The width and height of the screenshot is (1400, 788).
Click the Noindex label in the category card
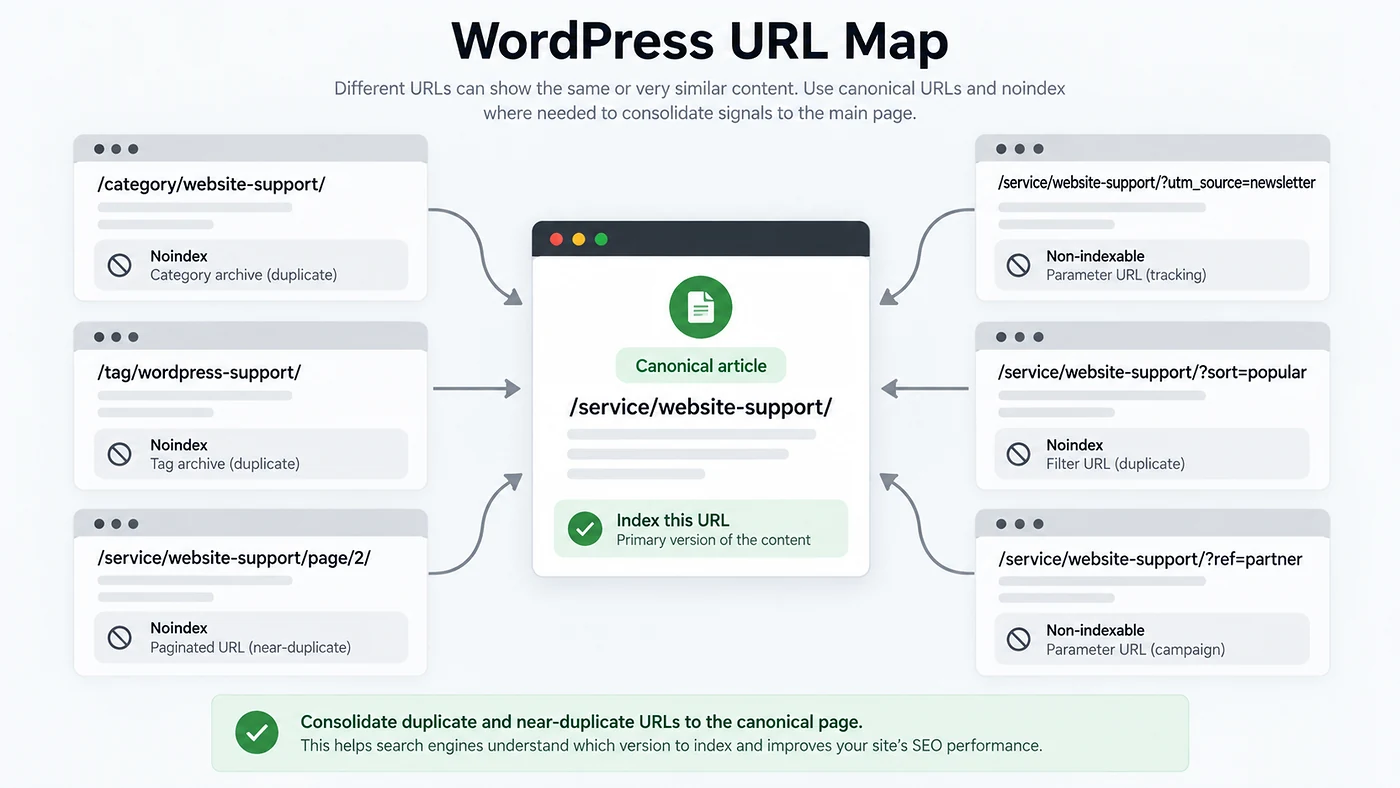(179, 256)
